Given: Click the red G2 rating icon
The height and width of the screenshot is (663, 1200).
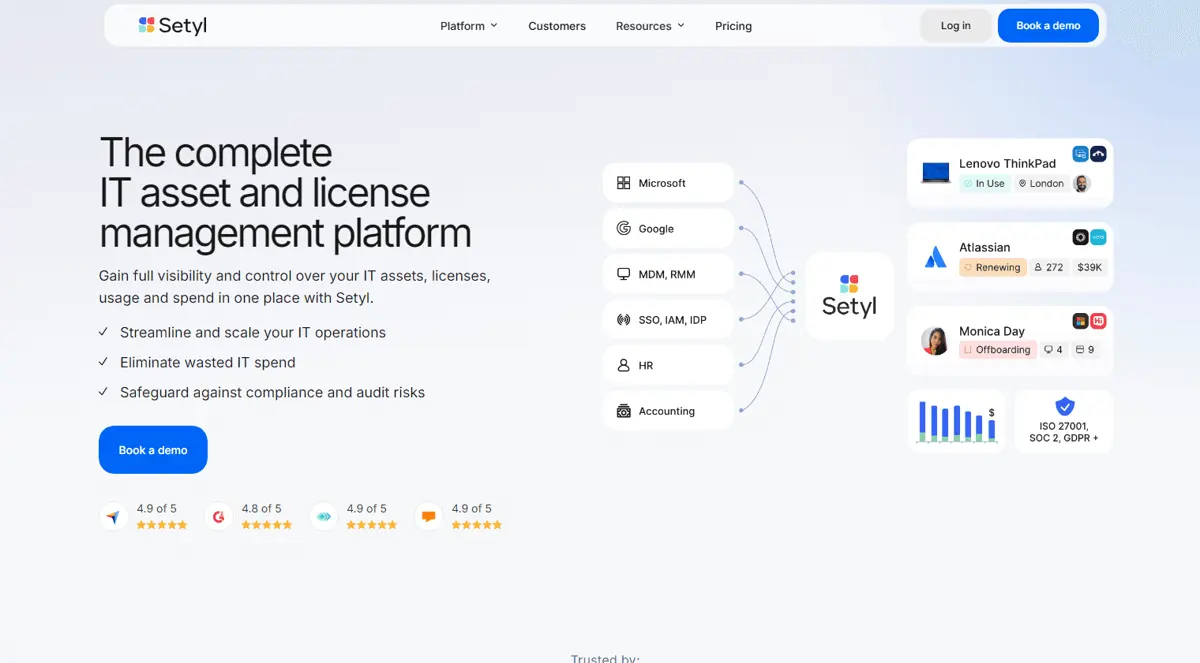Looking at the screenshot, I should [x=218, y=517].
